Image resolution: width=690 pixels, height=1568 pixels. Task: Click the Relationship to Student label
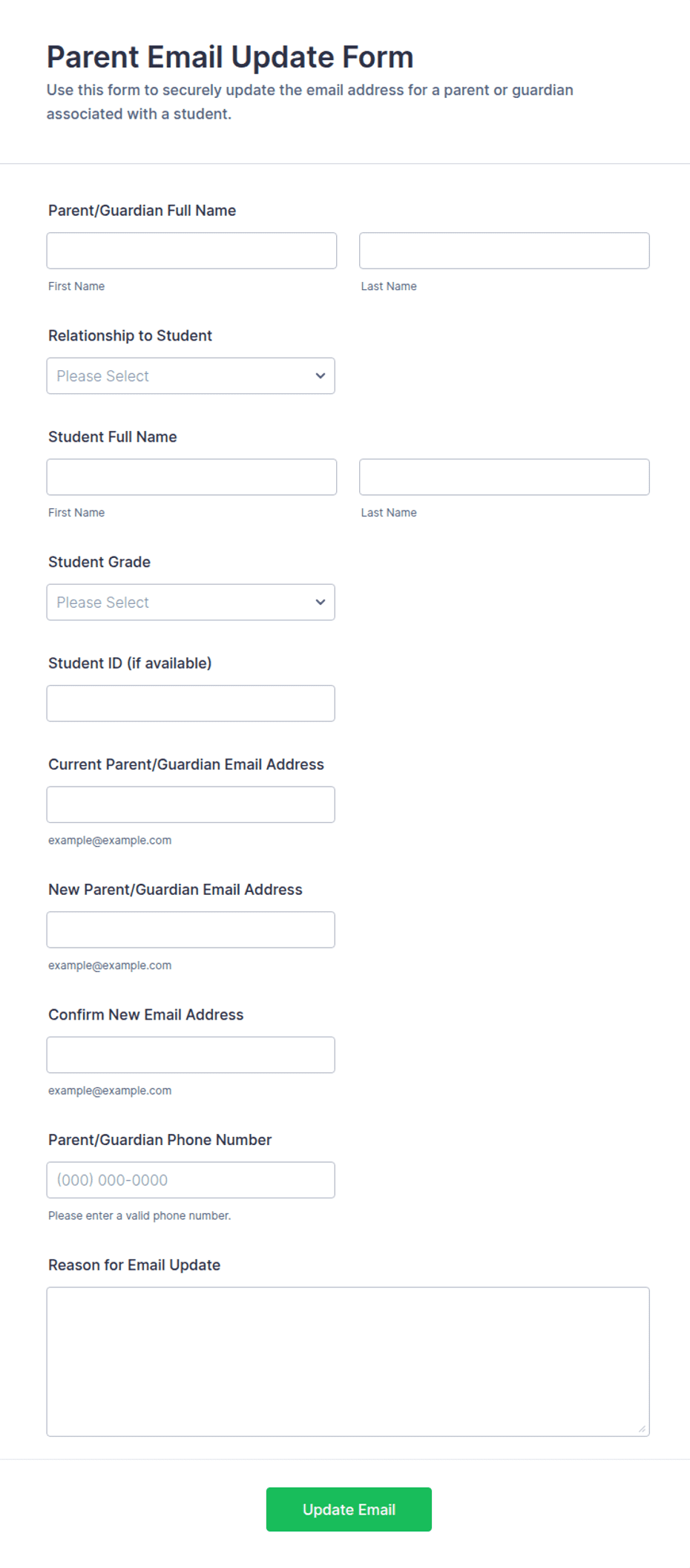pos(130,336)
